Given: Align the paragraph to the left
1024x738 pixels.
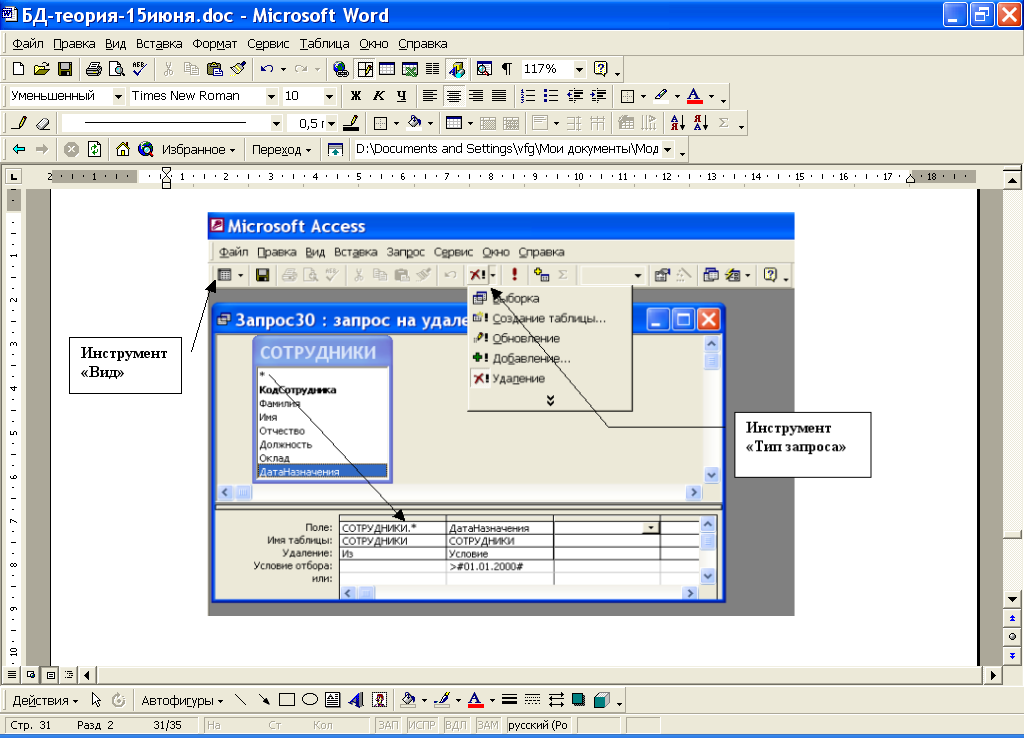Looking at the screenshot, I should click(430, 96).
